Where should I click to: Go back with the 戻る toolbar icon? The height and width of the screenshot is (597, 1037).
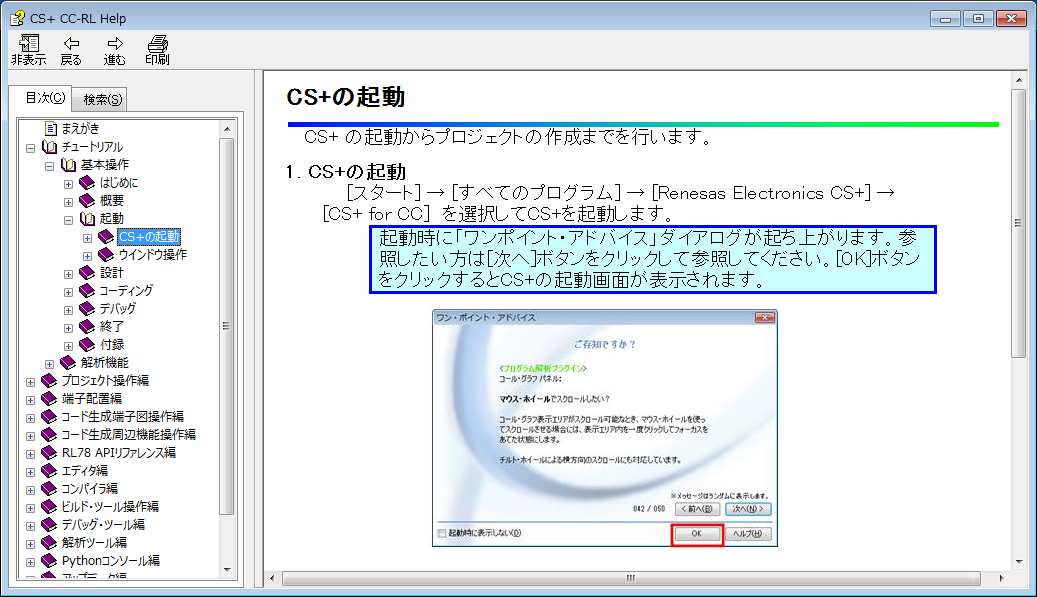pos(71,50)
